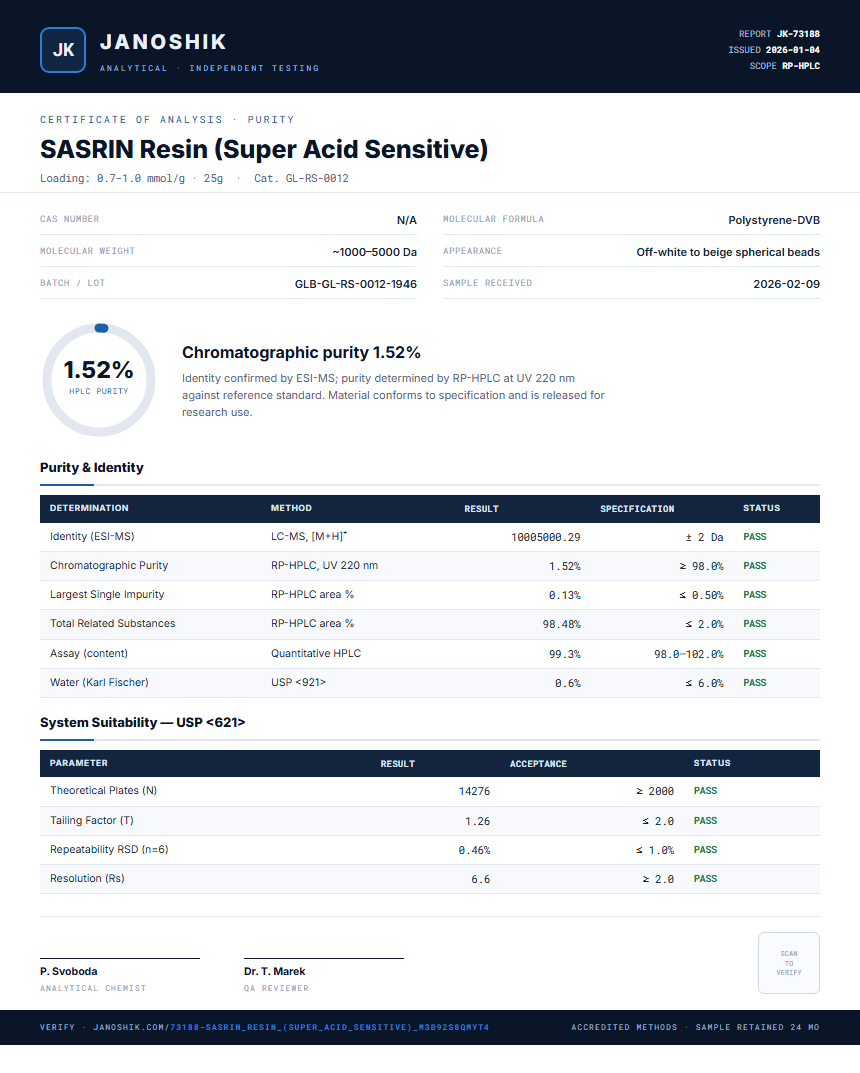Select Water (Karl Fischer) result 0.6%

tap(567, 683)
